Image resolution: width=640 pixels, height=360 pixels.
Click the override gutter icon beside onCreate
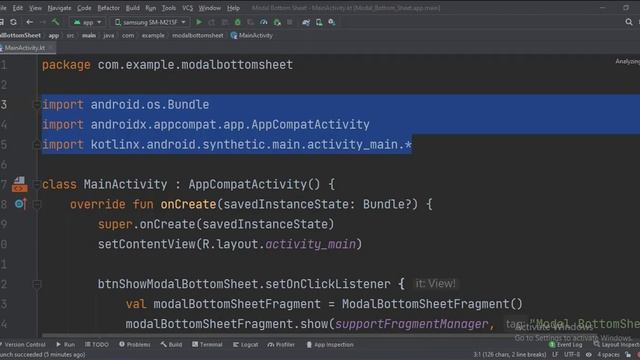click(x=20, y=203)
